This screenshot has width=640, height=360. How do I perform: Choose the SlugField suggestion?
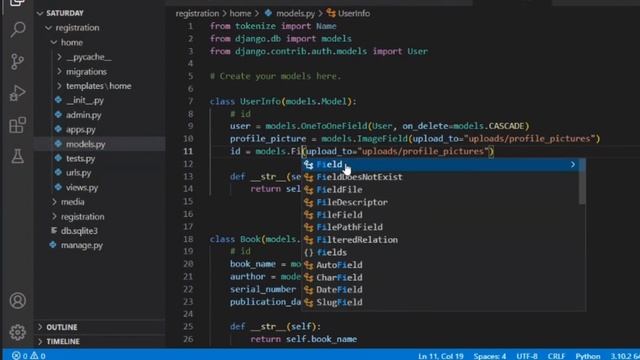440,302
